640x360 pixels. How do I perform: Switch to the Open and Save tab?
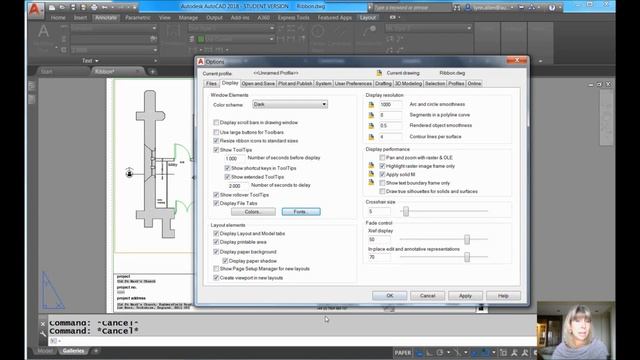(258, 84)
